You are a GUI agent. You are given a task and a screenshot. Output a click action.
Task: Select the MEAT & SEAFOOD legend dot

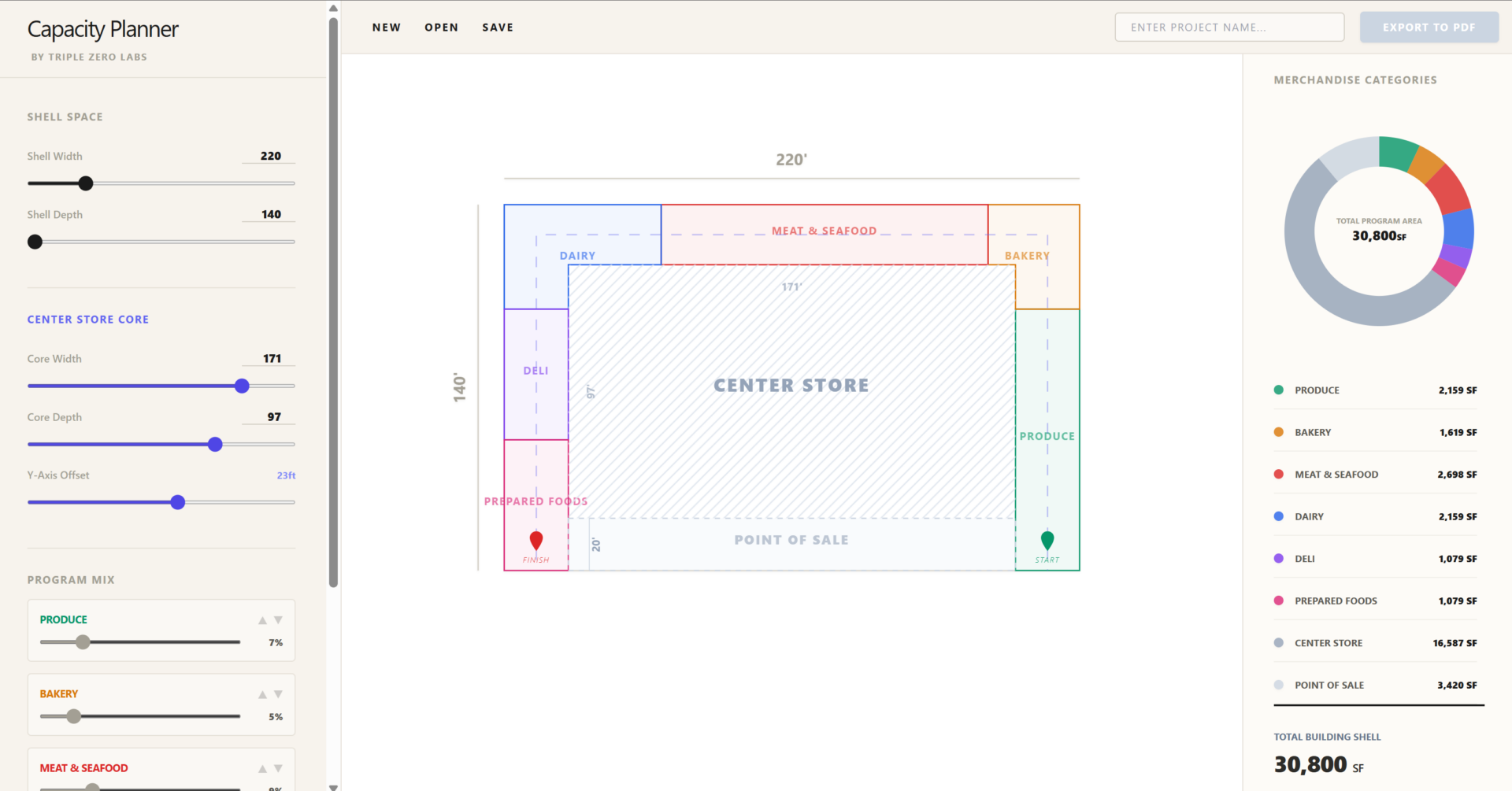(x=1278, y=474)
